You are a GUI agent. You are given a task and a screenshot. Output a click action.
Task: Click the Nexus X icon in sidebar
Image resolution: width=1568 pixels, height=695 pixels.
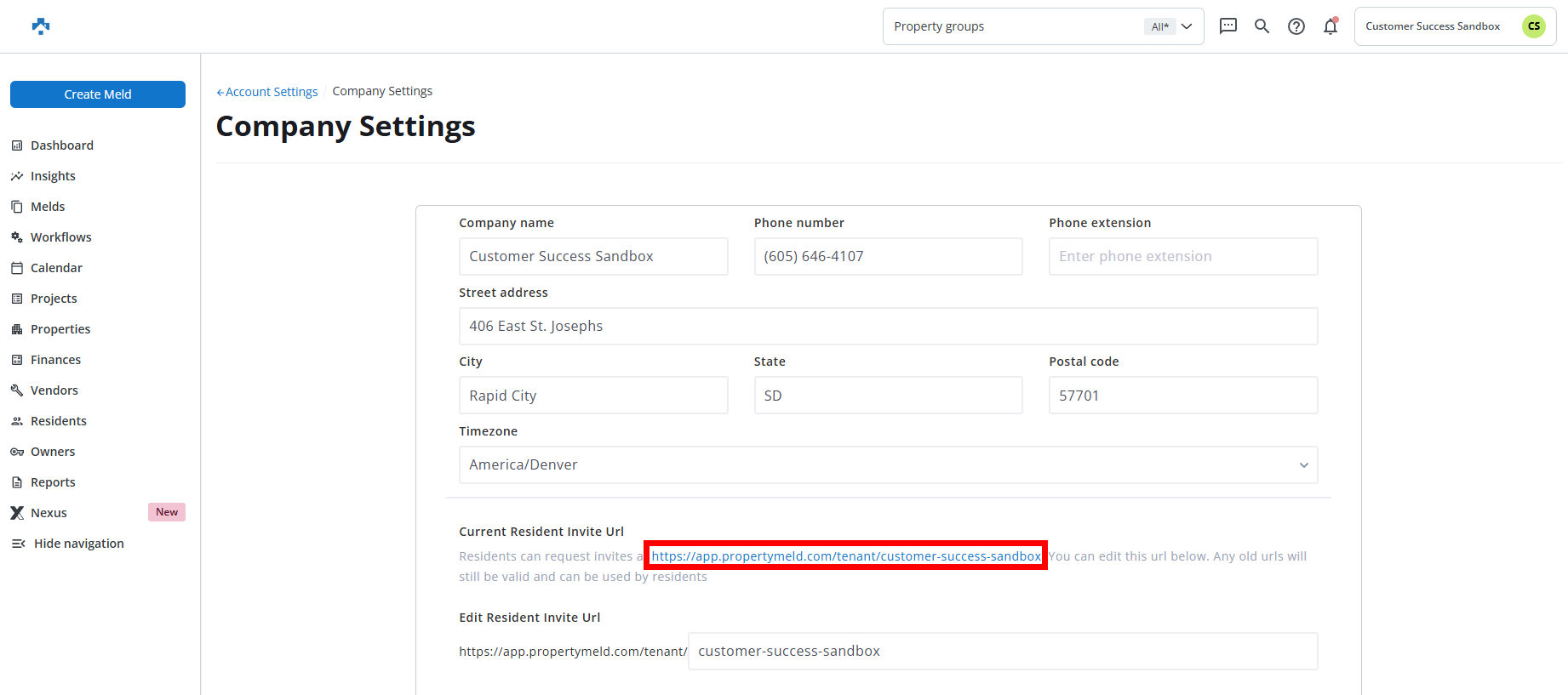(17, 513)
